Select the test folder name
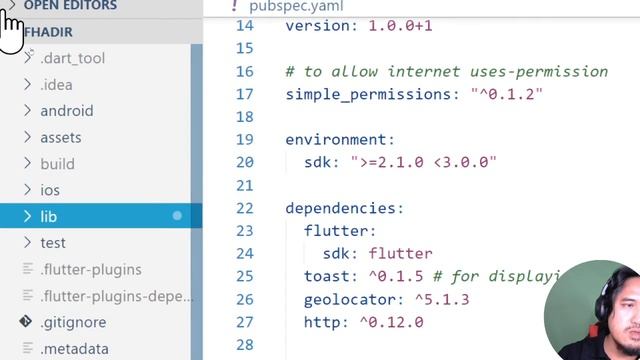Screen dimensions: 640x360 click(53, 243)
